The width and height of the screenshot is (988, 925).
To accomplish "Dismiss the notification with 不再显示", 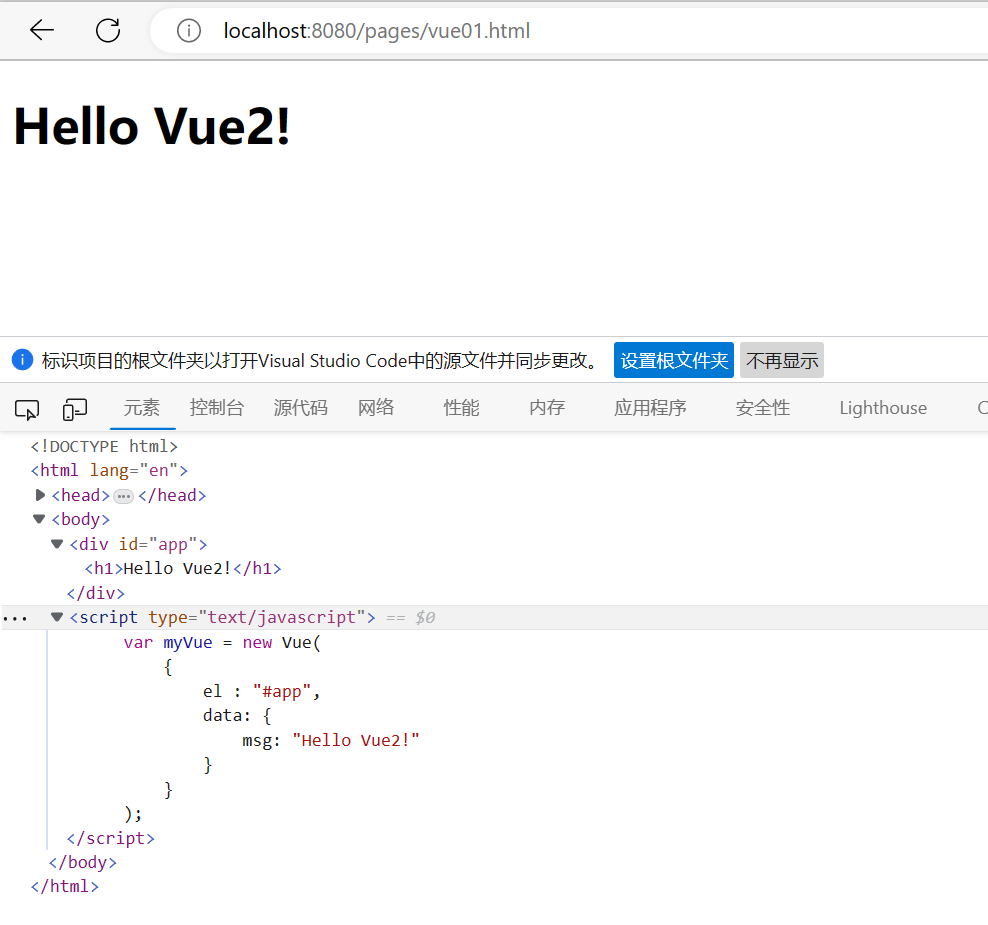I will 781,359.
